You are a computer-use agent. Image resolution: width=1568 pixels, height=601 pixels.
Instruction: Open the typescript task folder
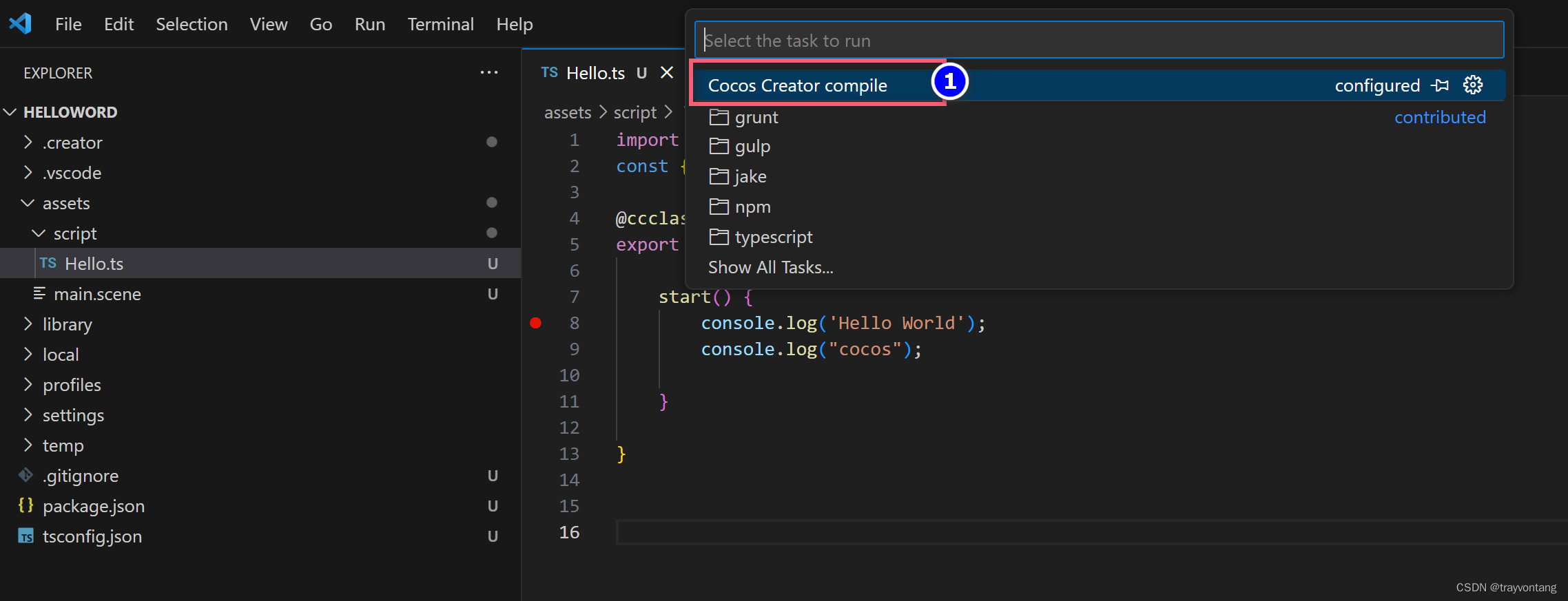click(x=1099, y=237)
